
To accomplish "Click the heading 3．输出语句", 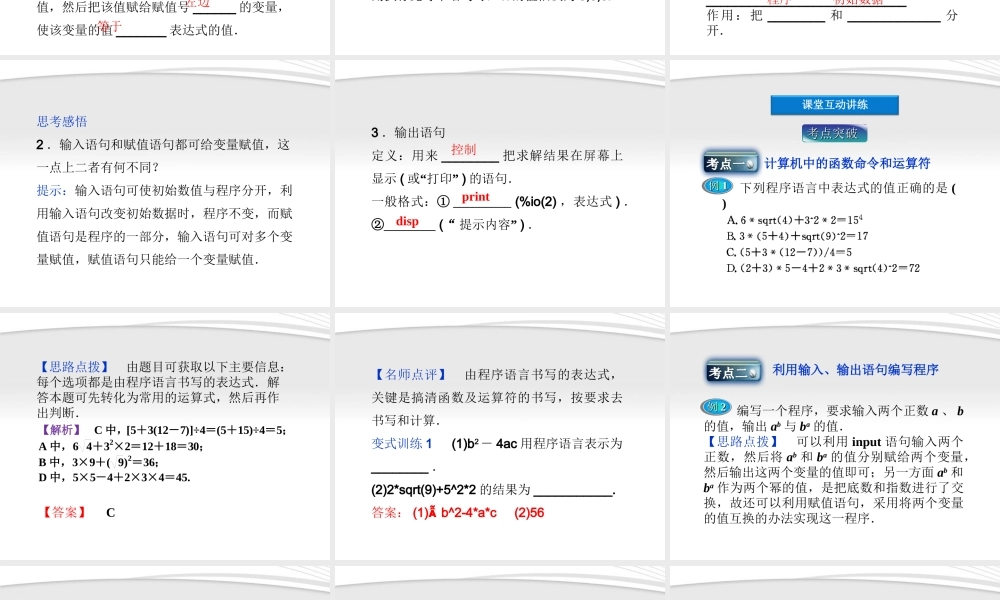I will [x=408, y=132].
